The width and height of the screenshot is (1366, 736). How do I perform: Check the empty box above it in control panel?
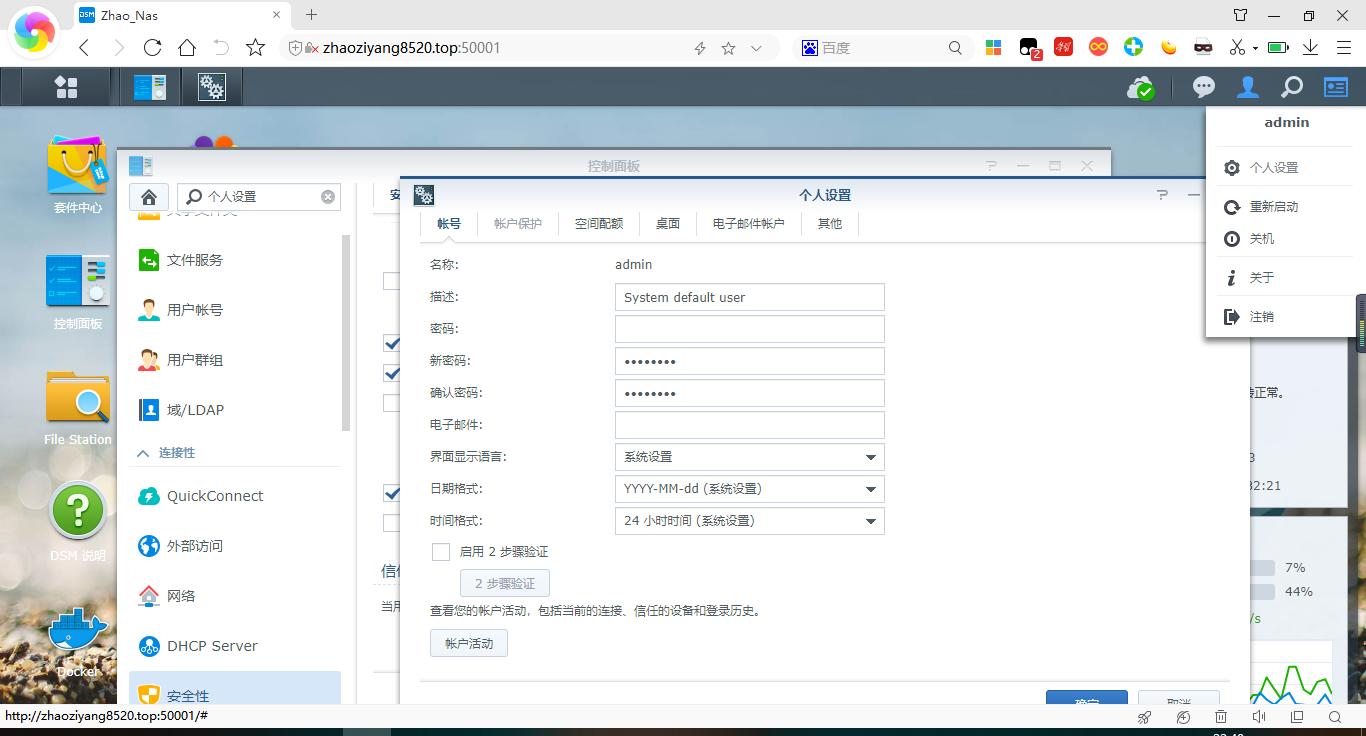click(391, 281)
